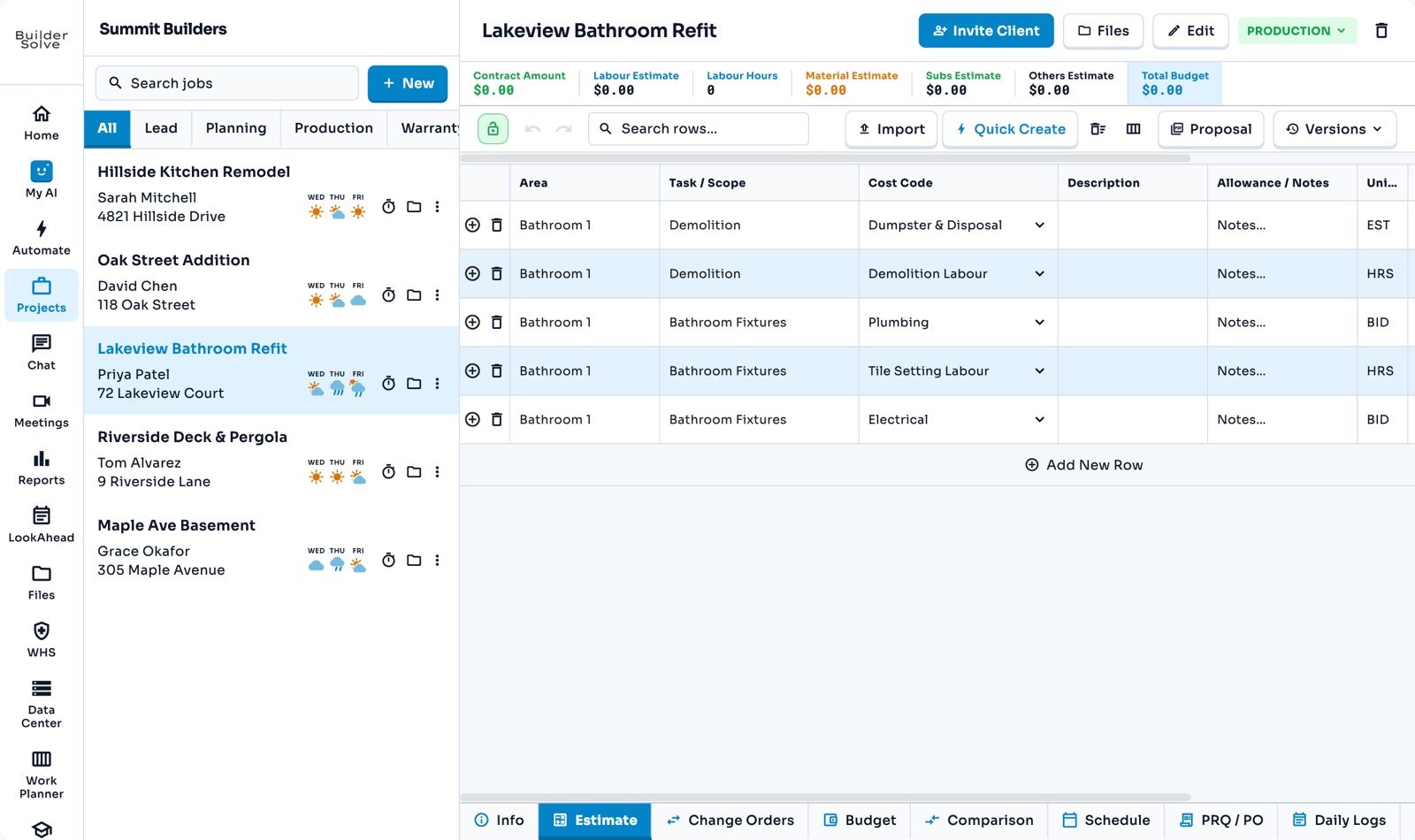This screenshot has height=840, width=1415.
Task: Open Data Center in sidebar
Action: point(42,704)
